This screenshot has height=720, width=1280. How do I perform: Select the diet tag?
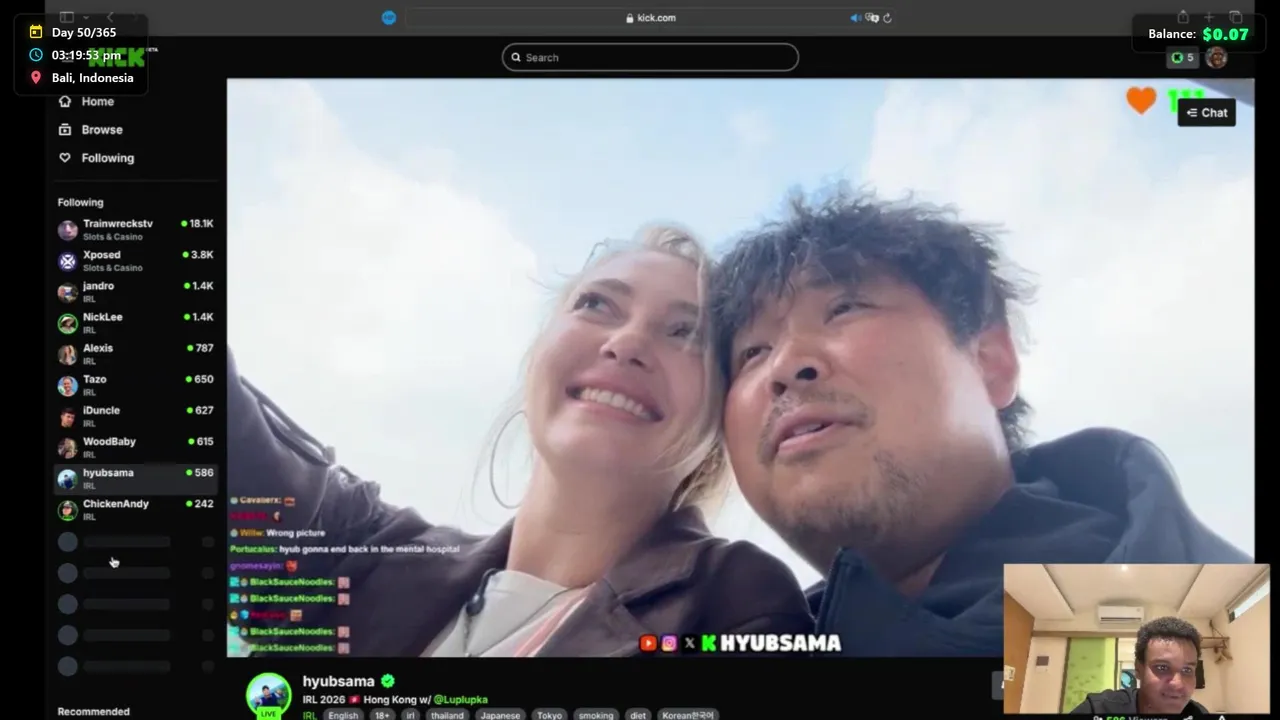[638, 715]
